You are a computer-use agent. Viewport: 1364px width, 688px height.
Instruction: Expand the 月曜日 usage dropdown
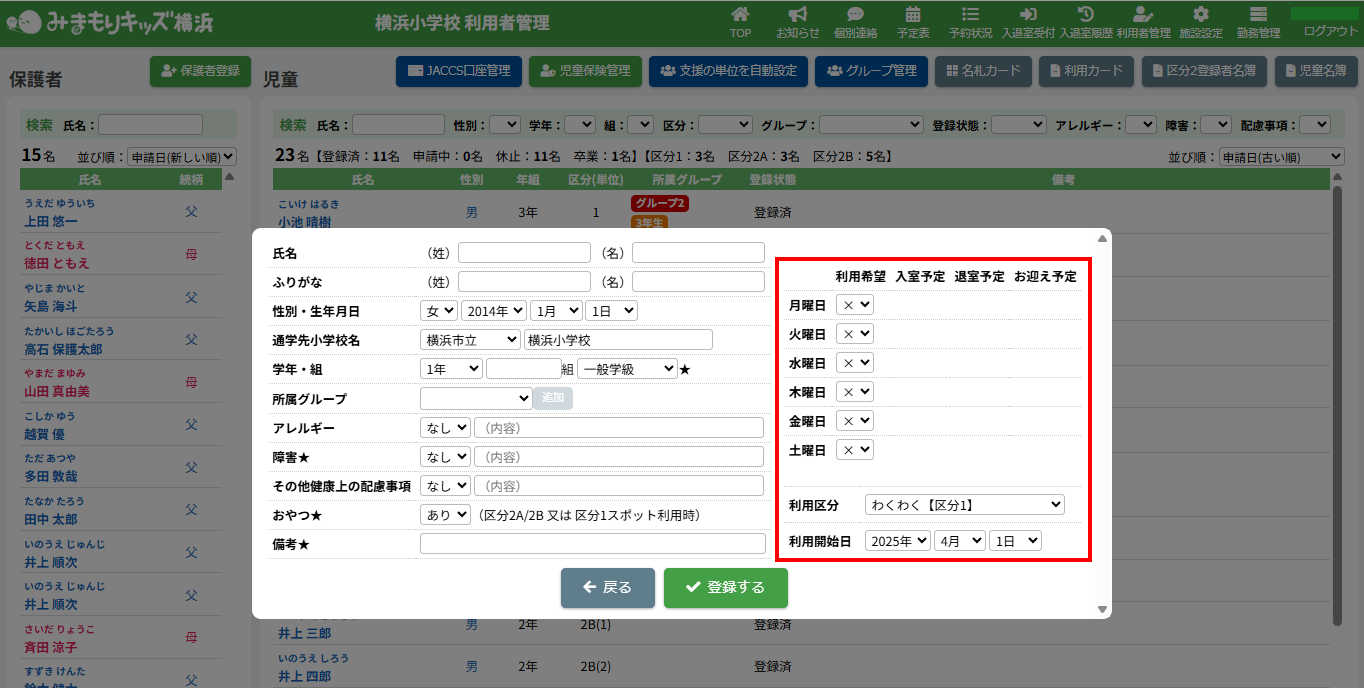click(855, 305)
